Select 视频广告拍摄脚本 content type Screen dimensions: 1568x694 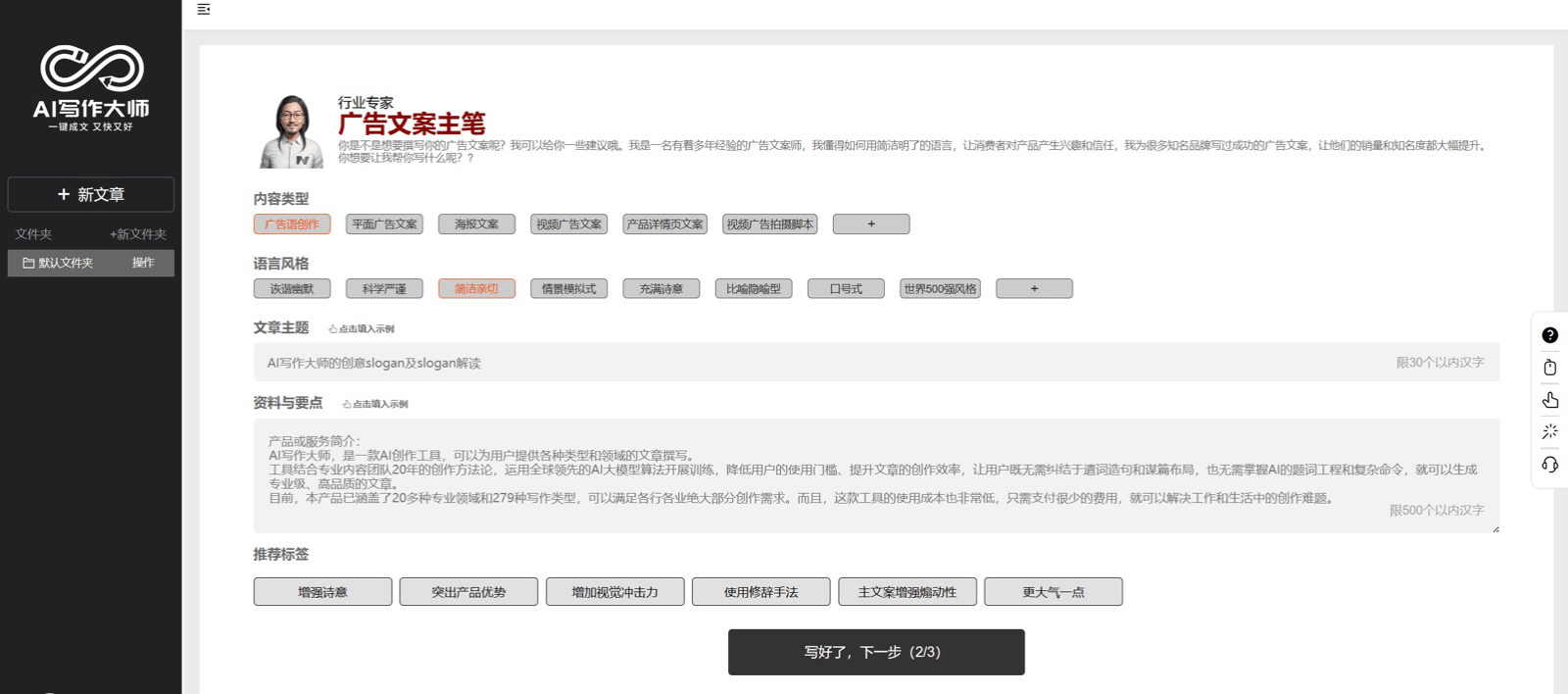770,224
